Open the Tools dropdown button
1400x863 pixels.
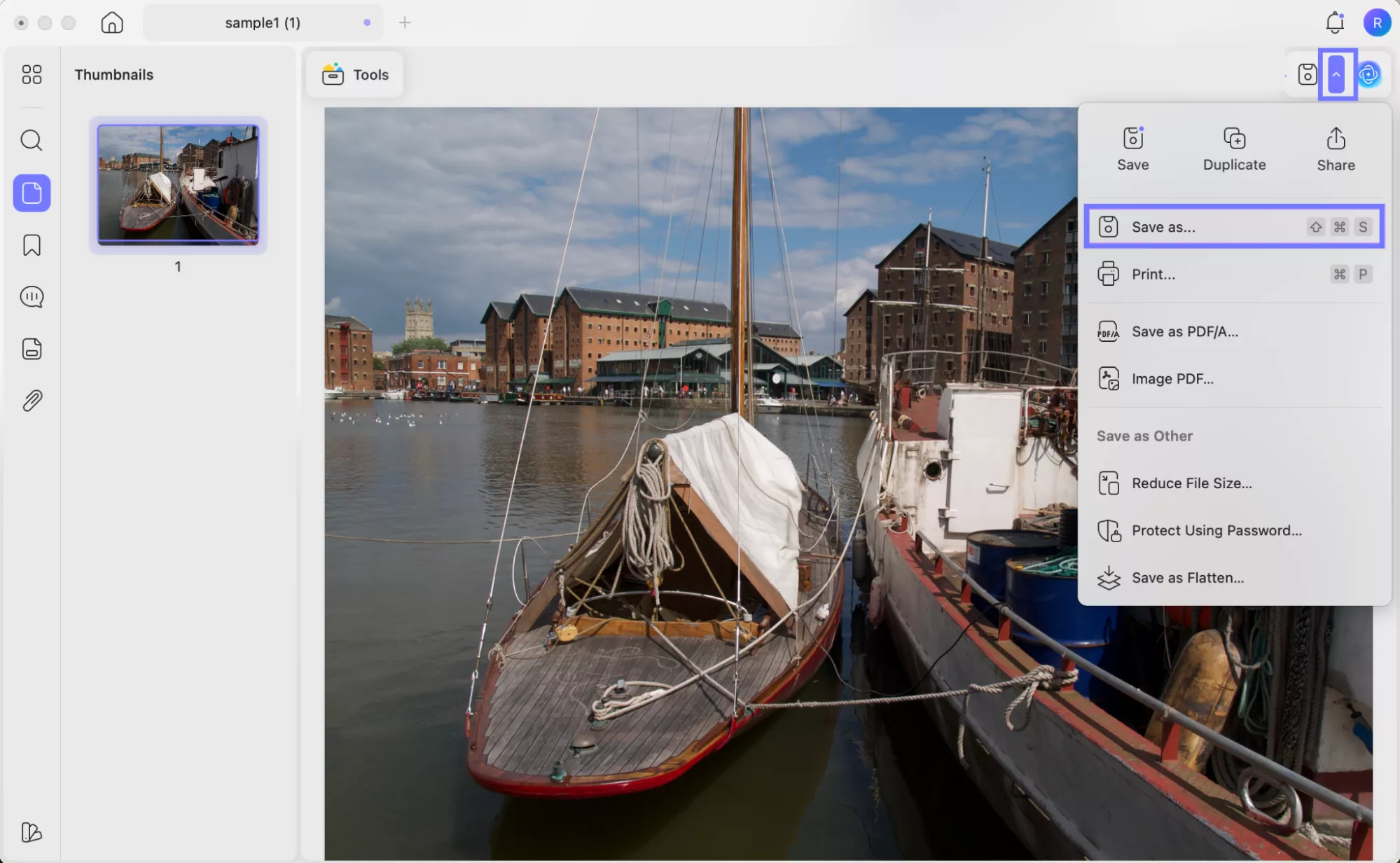(355, 74)
